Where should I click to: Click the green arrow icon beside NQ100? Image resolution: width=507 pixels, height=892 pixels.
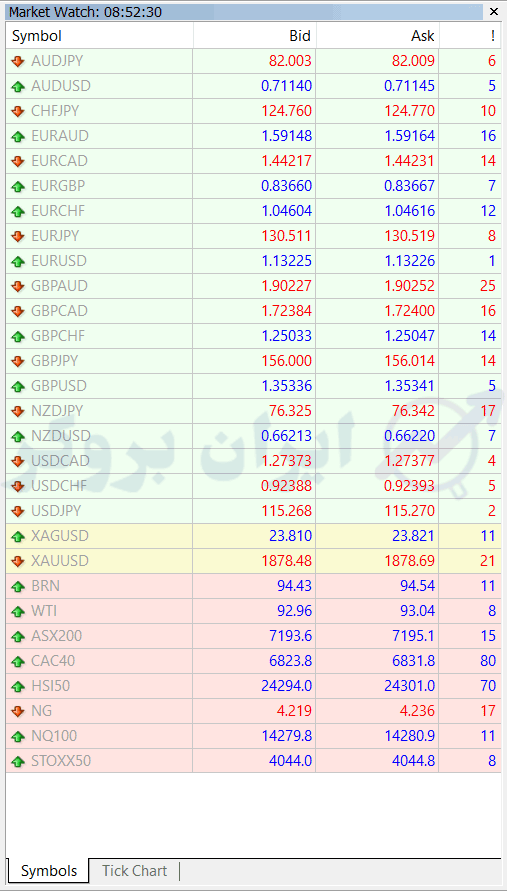tap(18, 736)
